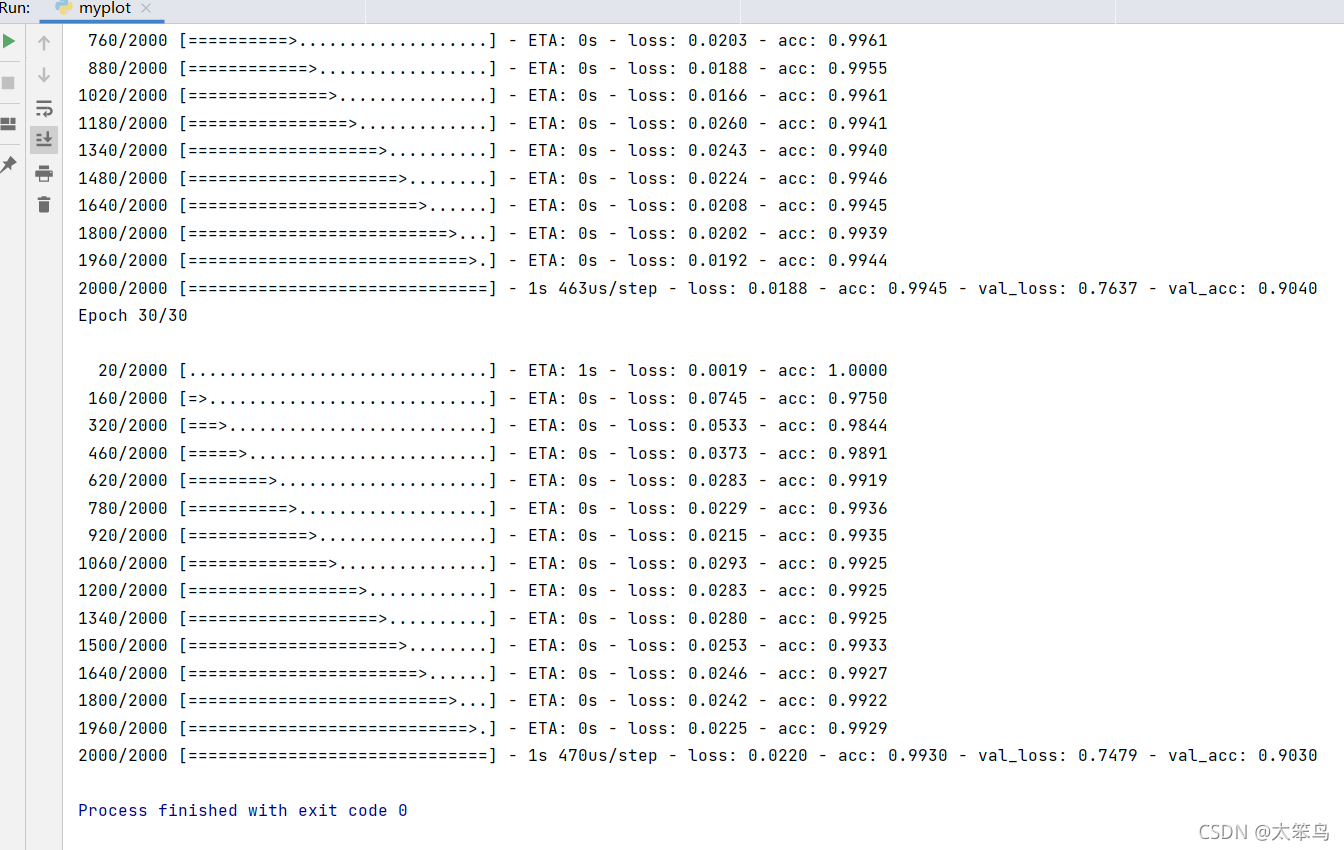The width and height of the screenshot is (1344, 850).
Task: Toggle scroll to end of console
Action: click(x=44, y=139)
